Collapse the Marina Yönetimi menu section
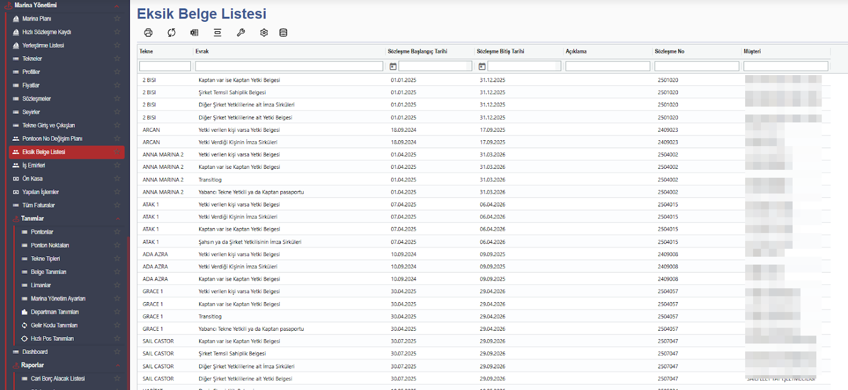Image resolution: width=848 pixels, height=390 pixels. click(x=117, y=5)
